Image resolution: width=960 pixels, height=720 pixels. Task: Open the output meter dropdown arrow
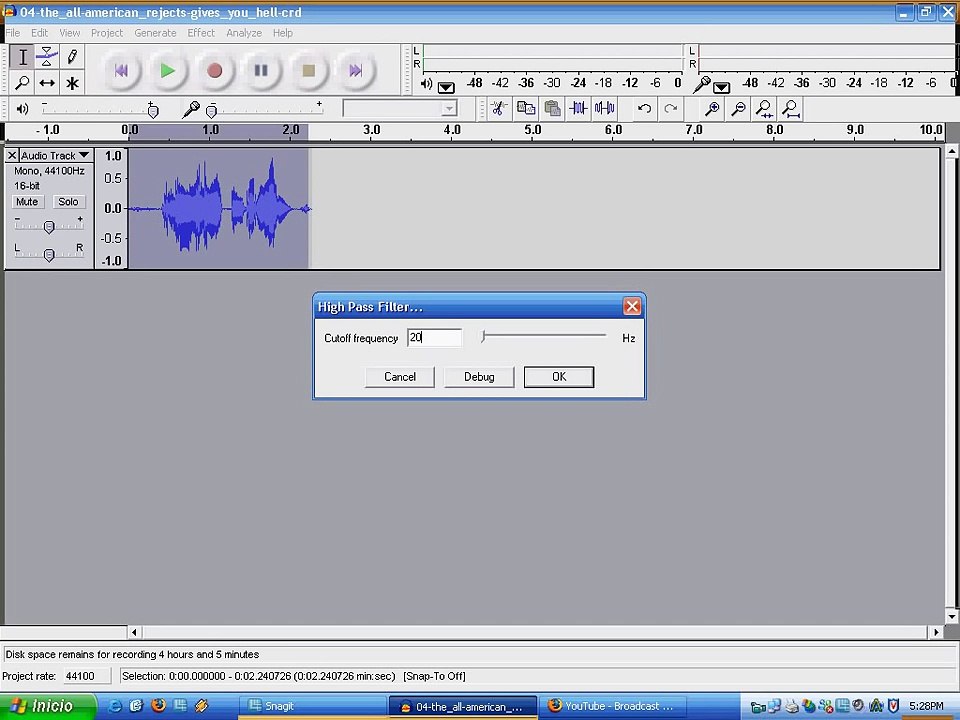pyautogui.click(x=446, y=87)
